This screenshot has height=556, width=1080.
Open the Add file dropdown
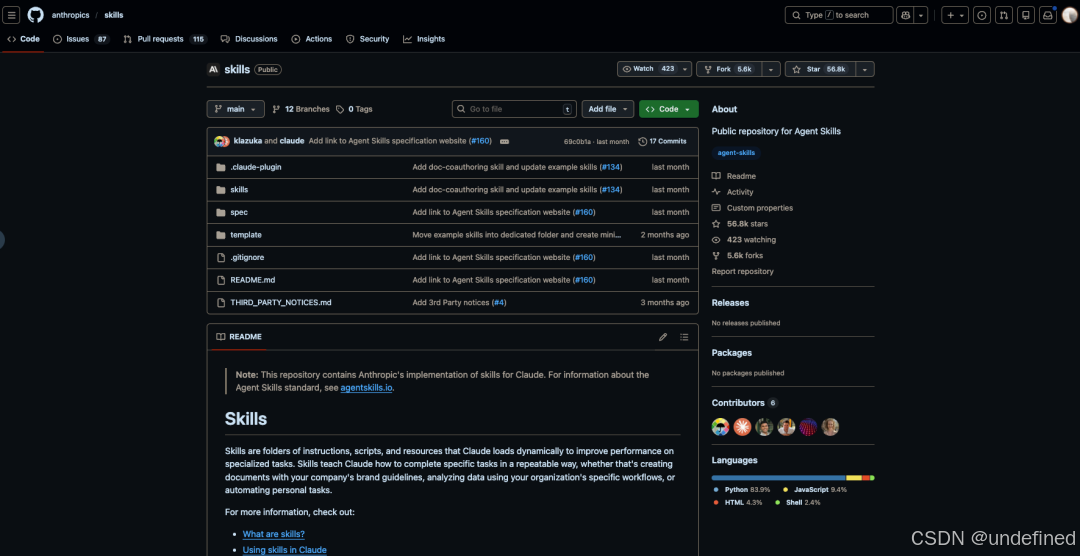pyautogui.click(x=608, y=109)
